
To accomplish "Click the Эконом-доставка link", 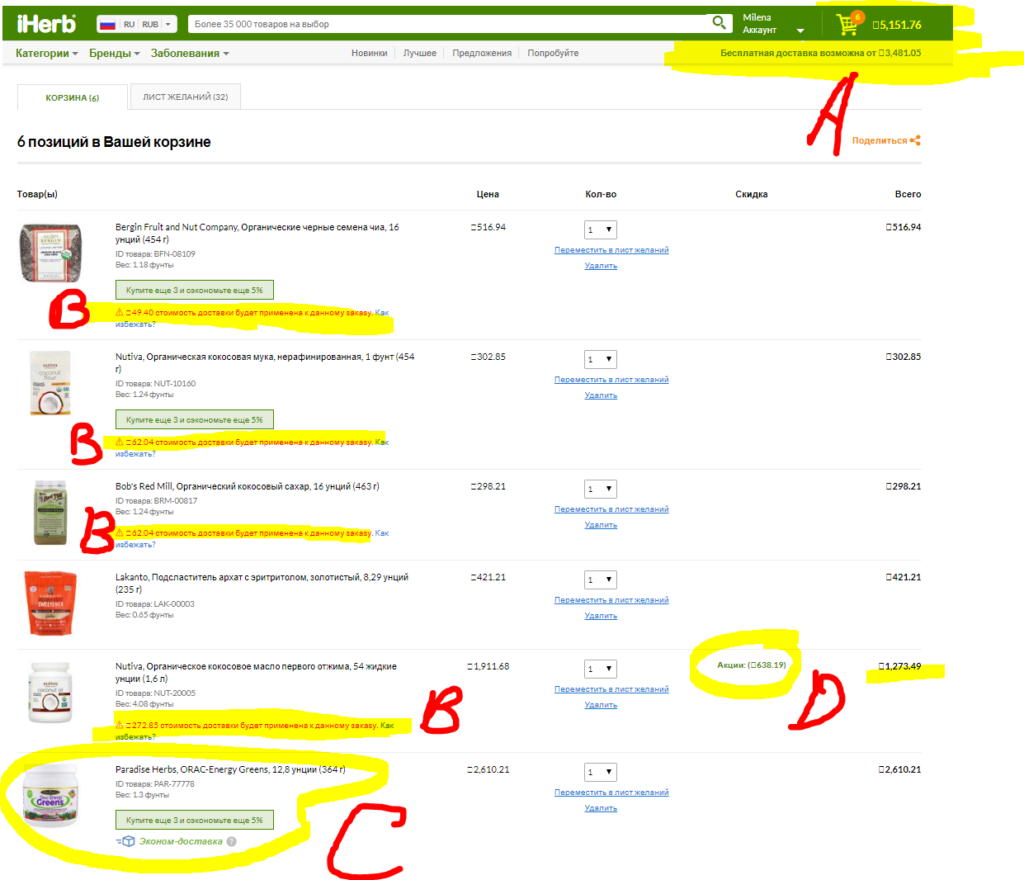I will tap(180, 841).
